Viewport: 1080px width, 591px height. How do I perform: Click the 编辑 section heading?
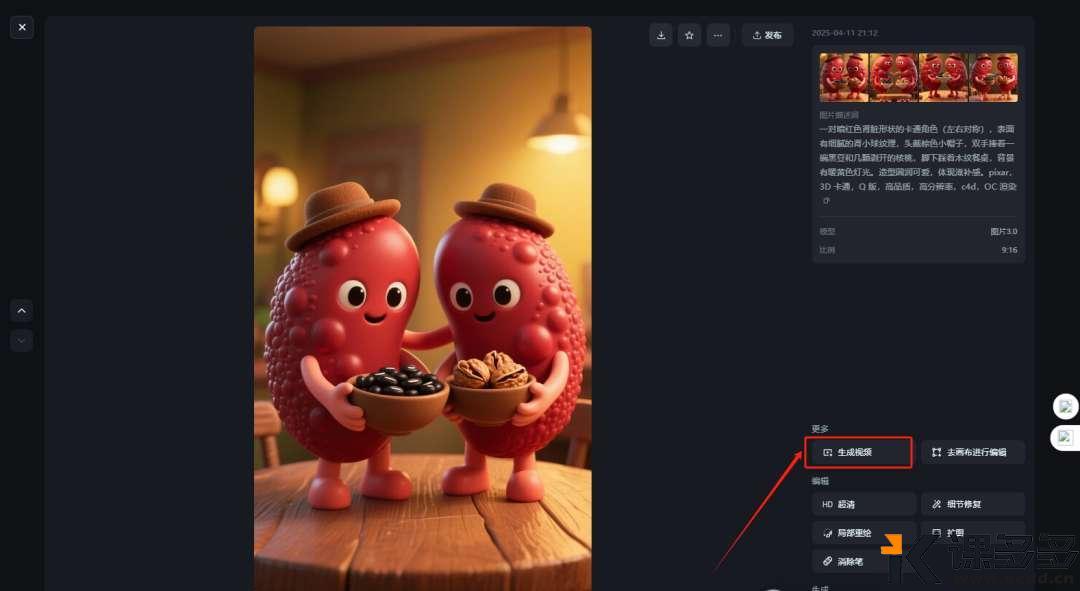(820, 481)
